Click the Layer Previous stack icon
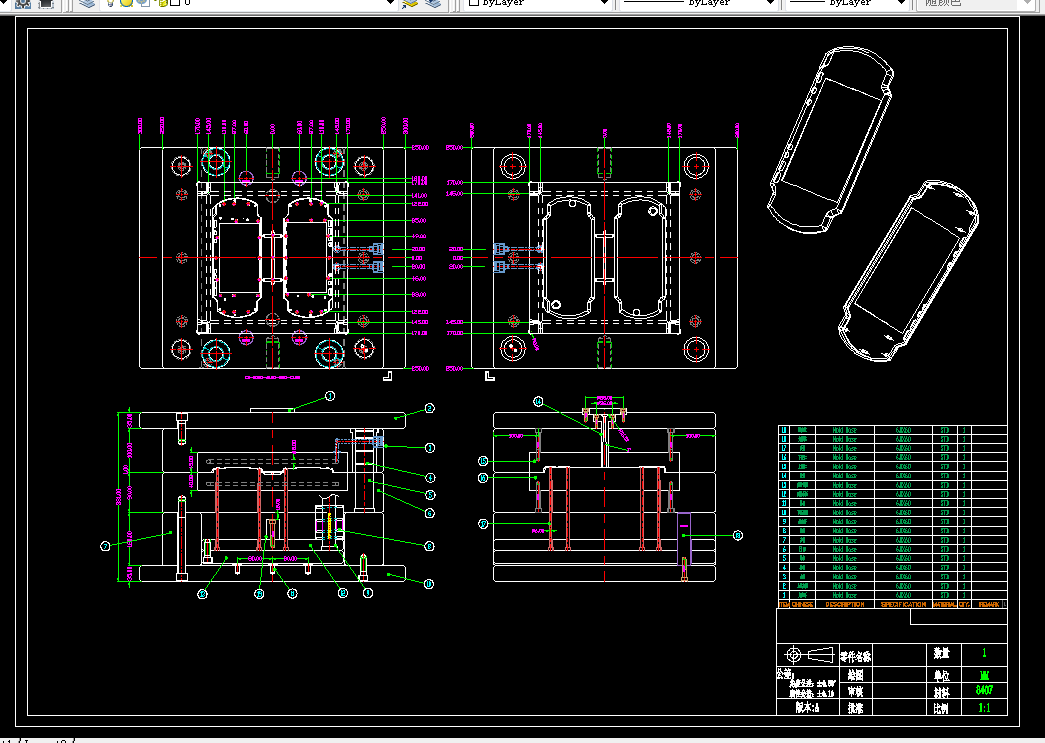1045x743 pixels. 433,3
